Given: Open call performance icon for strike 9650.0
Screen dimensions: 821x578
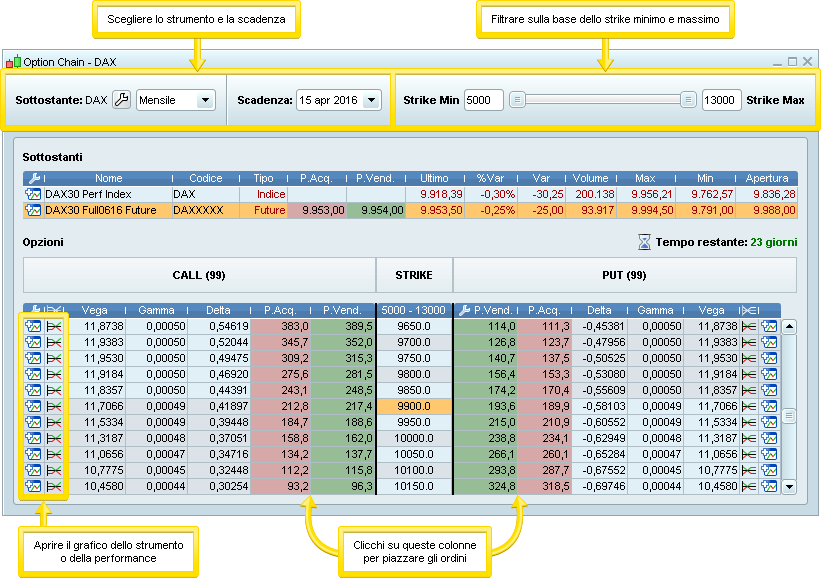Looking at the screenshot, I should point(54,326).
